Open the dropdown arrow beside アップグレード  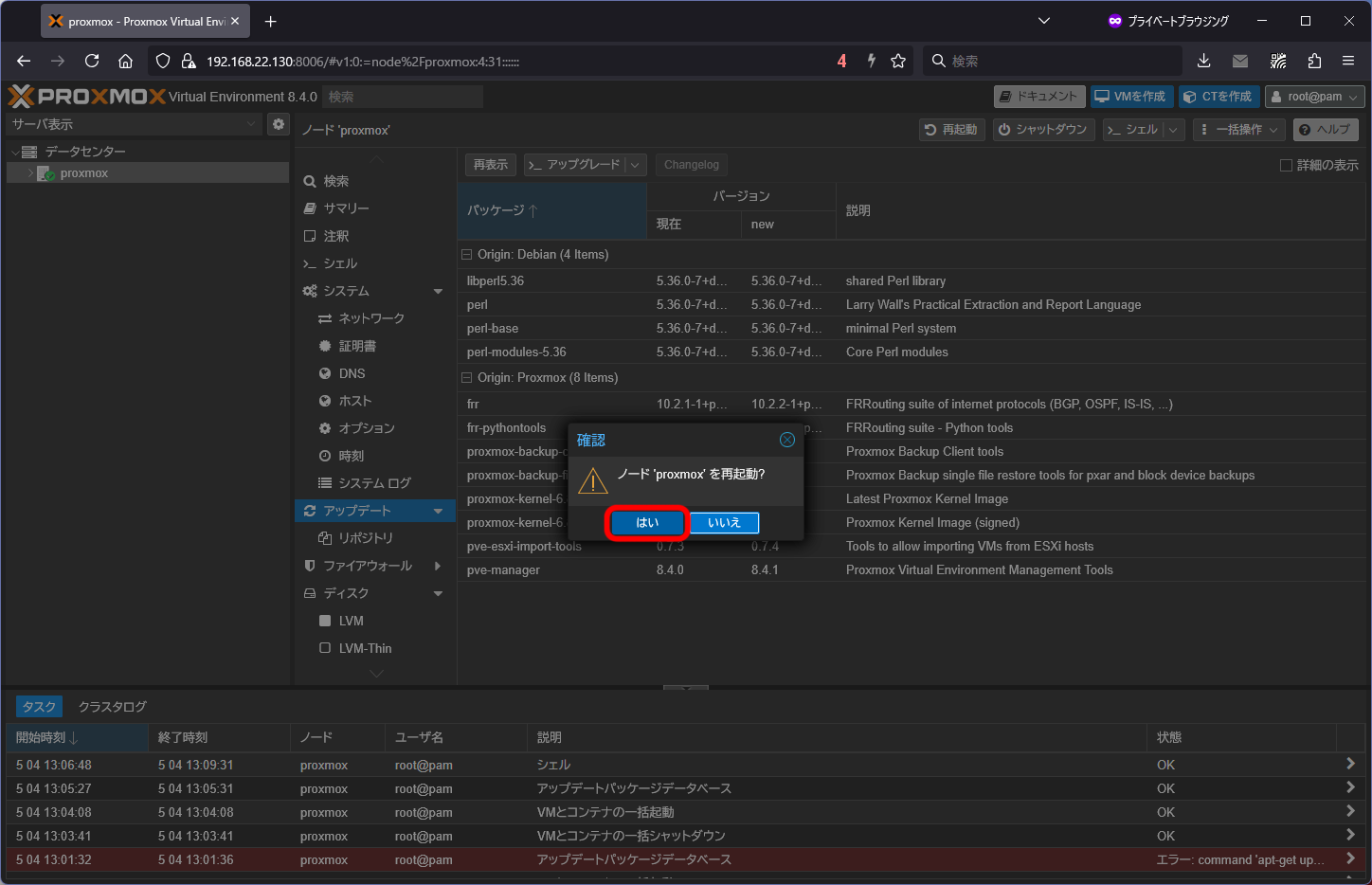coord(635,165)
